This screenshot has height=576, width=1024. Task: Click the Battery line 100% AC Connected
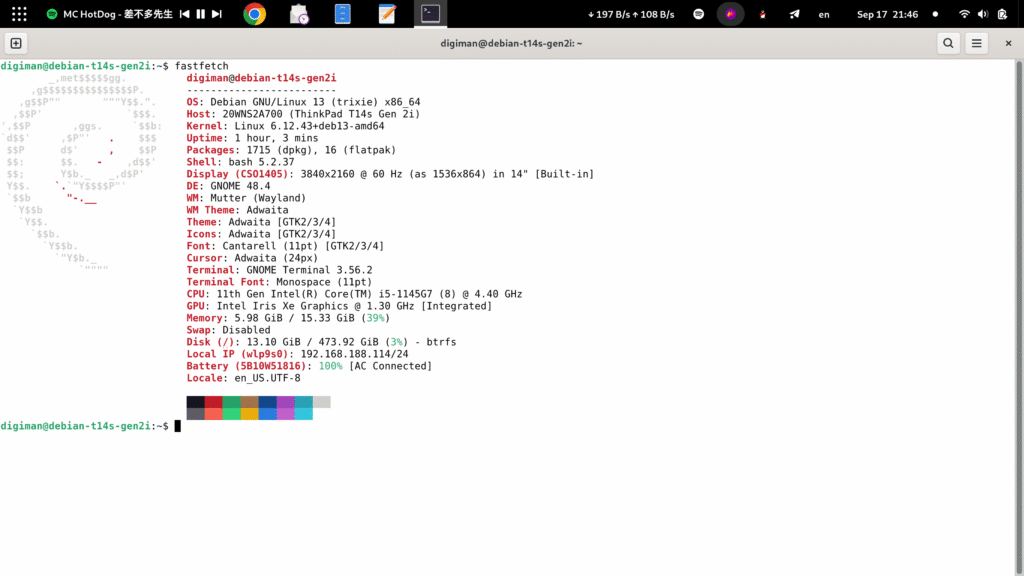pos(310,366)
